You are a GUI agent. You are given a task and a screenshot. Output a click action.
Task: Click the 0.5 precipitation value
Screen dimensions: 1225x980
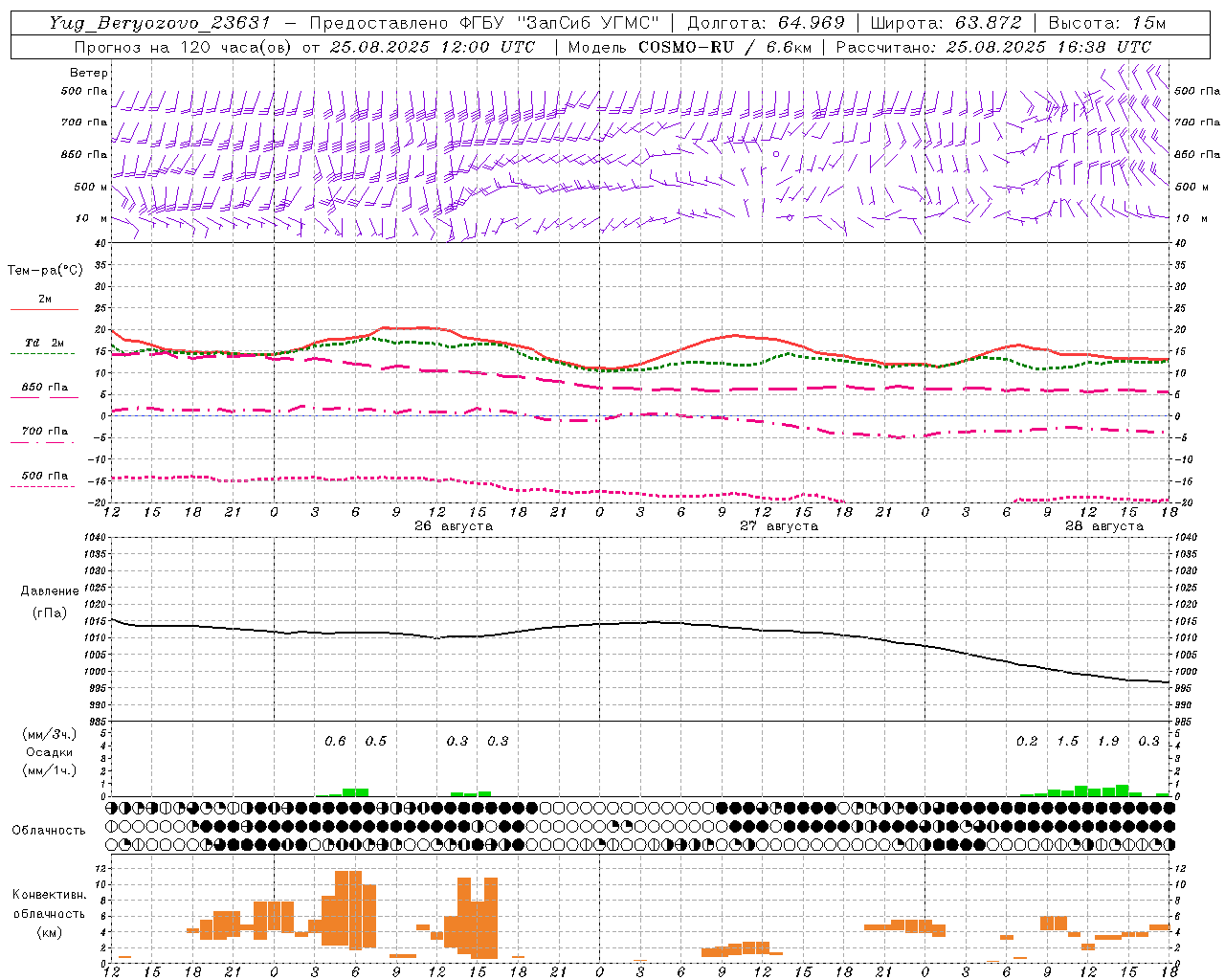[x=376, y=741]
